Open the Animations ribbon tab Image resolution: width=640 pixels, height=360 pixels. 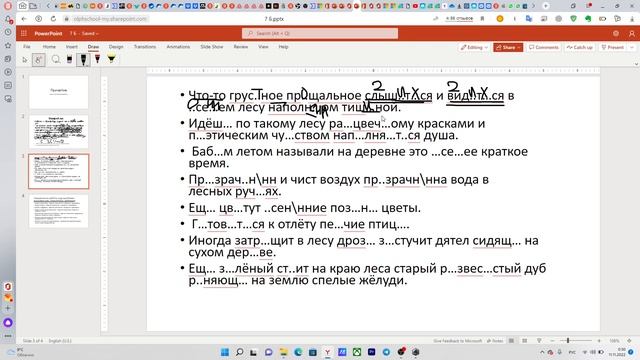[x=178, y=47]
